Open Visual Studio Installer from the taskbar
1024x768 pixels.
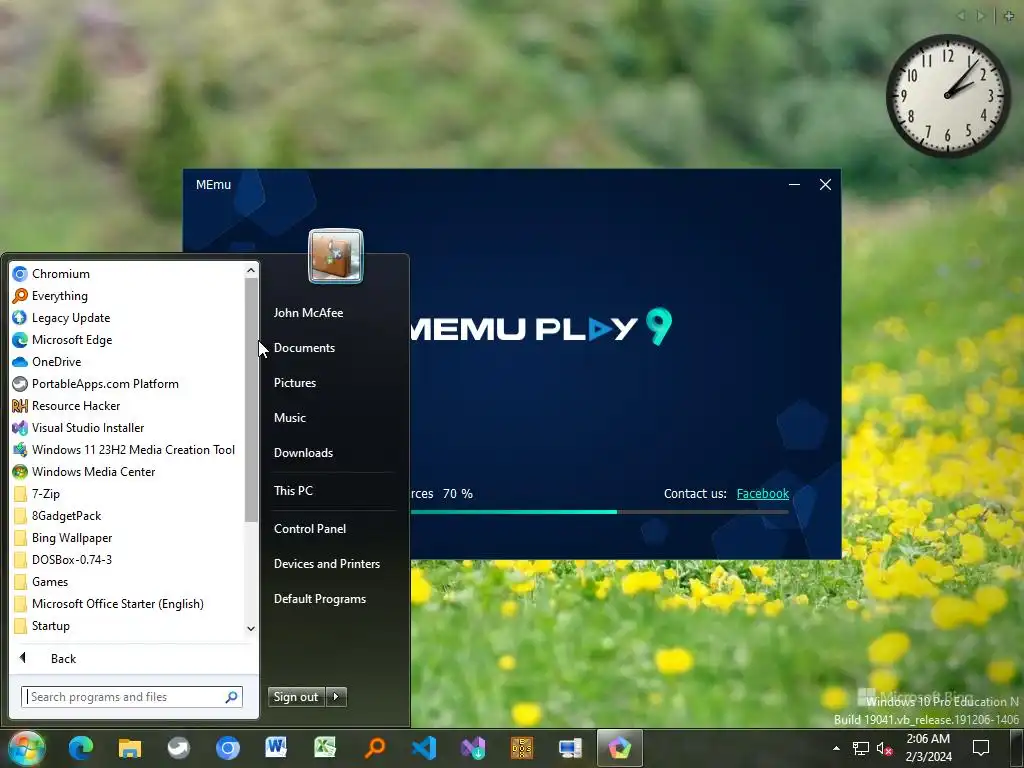tap(473, 748)
